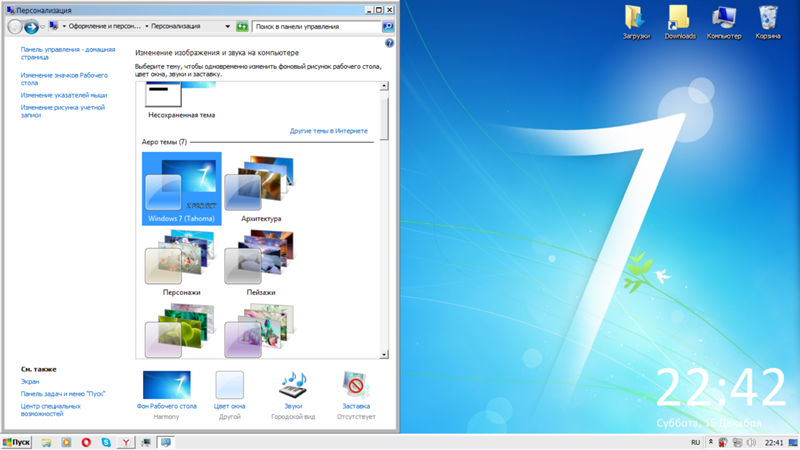
Task: Click the Back navigation arrow button
Action: (15, 27)
